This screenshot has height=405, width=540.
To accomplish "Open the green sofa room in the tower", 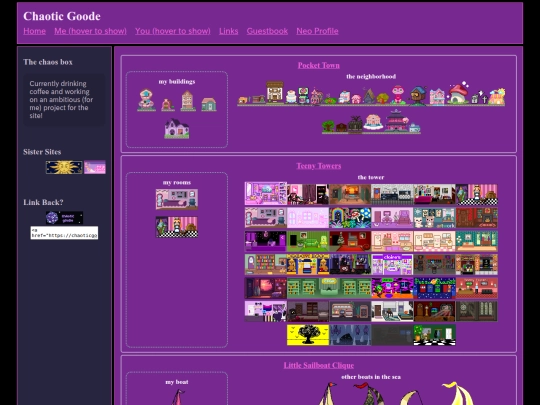I will (308, 241).
